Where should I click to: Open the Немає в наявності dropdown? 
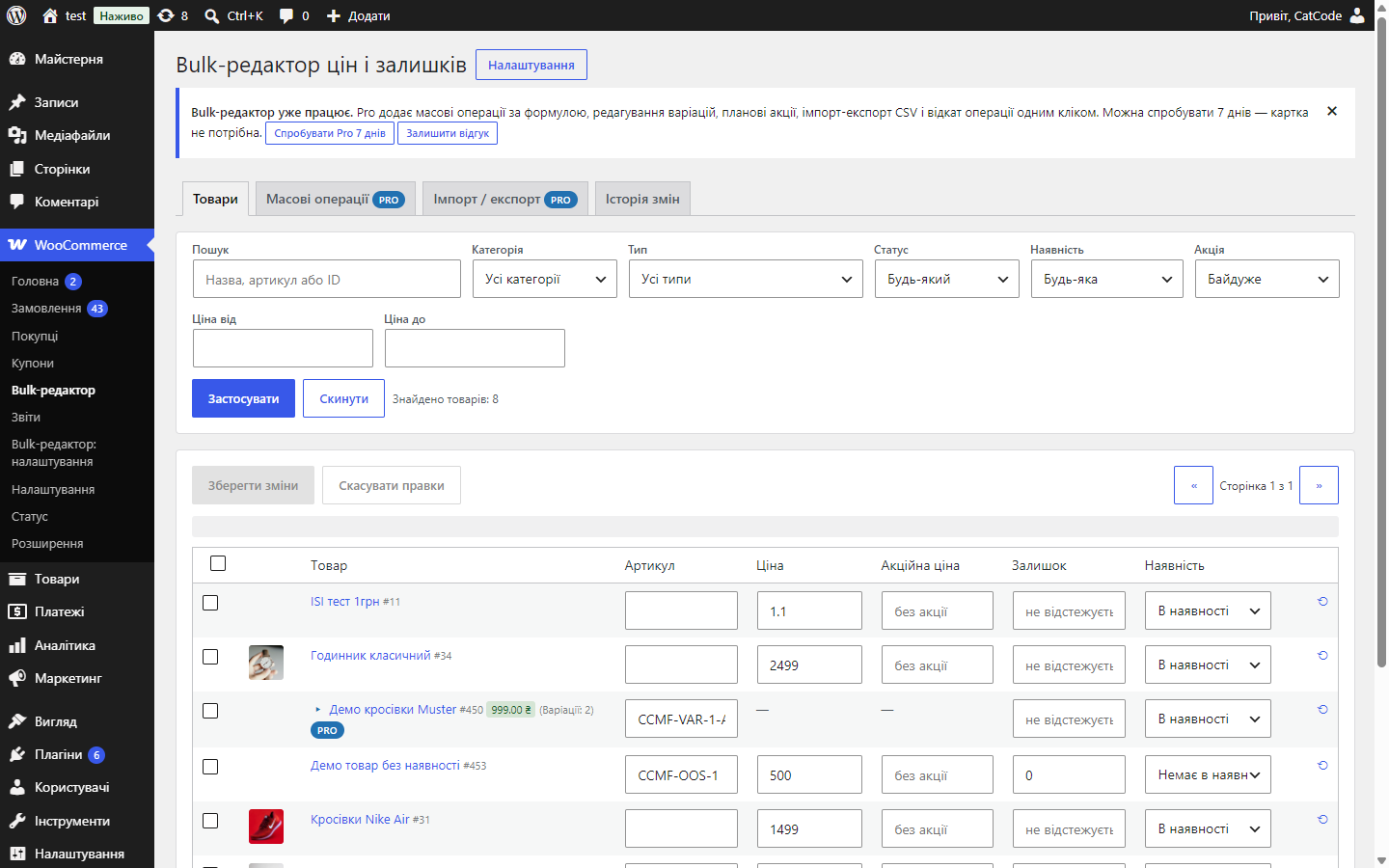[1208, 774]
